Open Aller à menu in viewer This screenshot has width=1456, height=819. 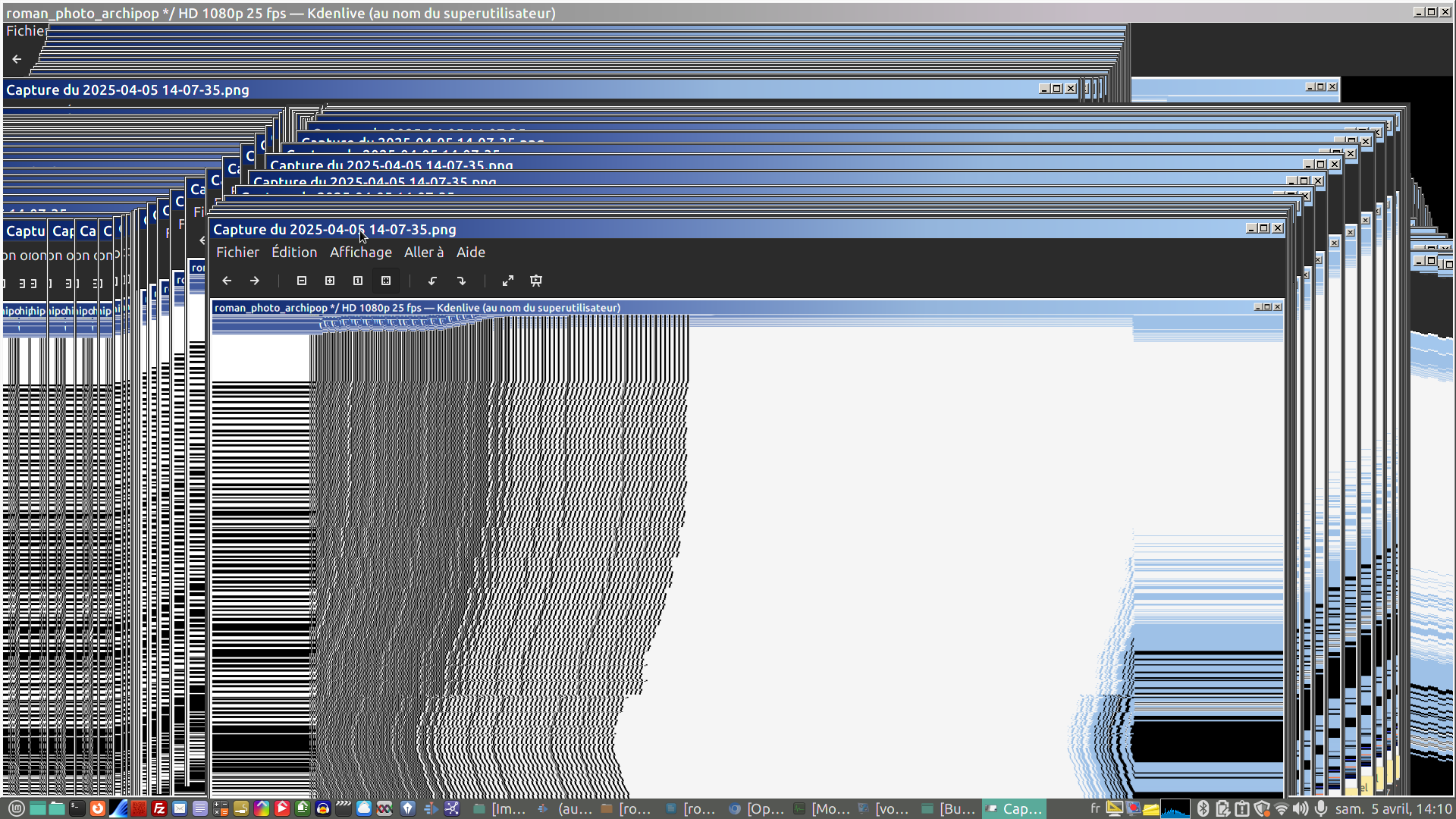(x=423, y=253)
